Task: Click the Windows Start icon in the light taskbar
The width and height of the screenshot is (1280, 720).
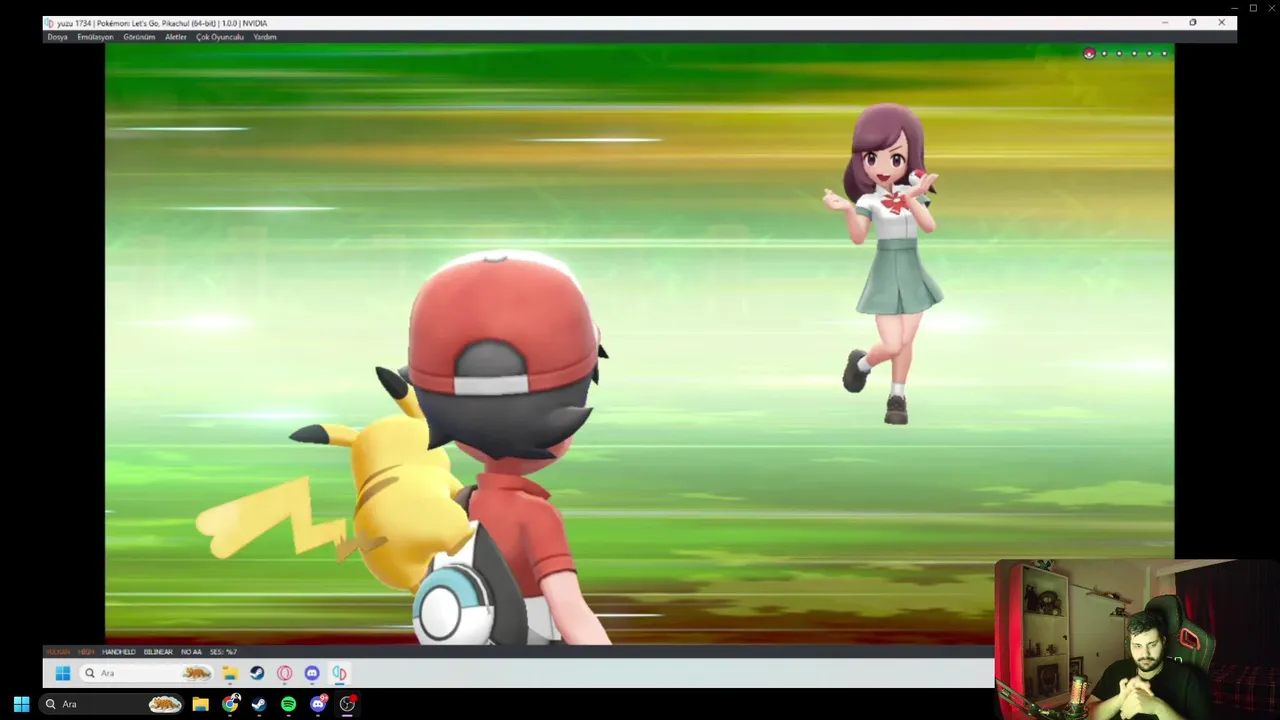Action: [63, 673]
